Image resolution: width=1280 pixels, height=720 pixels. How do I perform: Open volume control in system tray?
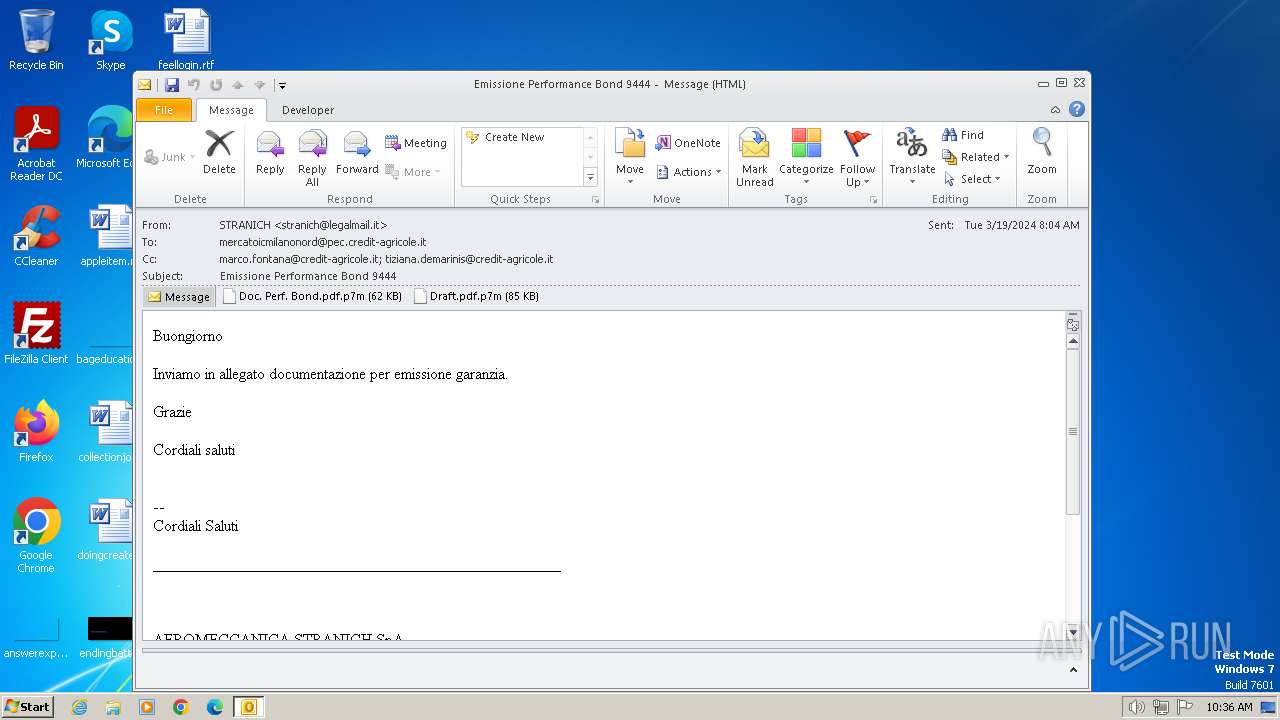click(1136, 707)
